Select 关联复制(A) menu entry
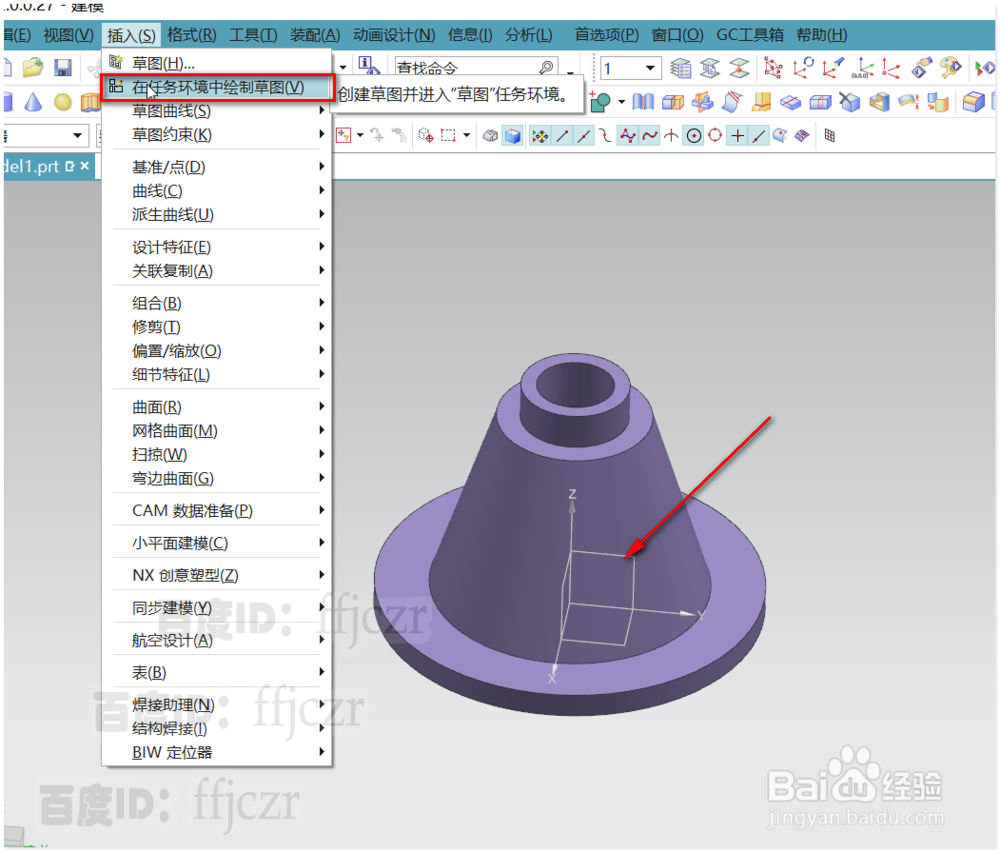Screen dimensions: 1000x852 click(x=217, y=271)
